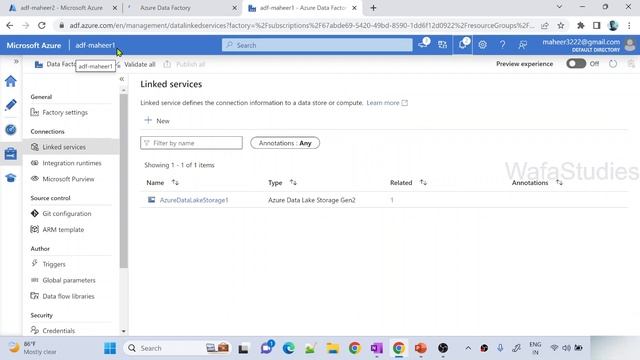Open File Explorer from the taskbar
The width and height of the screenshot is (640, 360).
point(332,348)
